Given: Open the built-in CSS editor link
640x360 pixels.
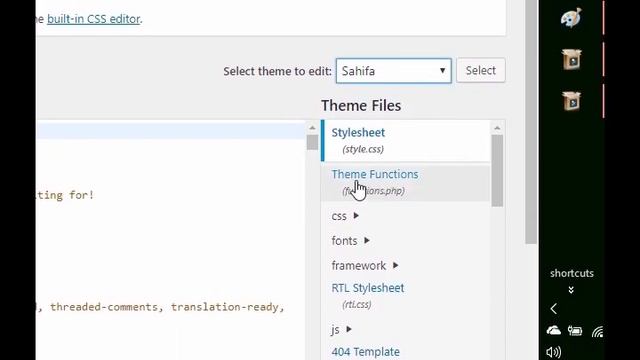Looking at the screenshot, I should point(93,19).
